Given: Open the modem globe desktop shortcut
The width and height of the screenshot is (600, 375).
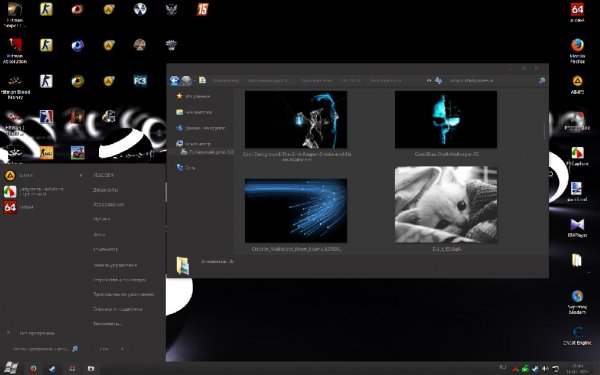Looking at the screenshot, I should click(x=577, y=302).
